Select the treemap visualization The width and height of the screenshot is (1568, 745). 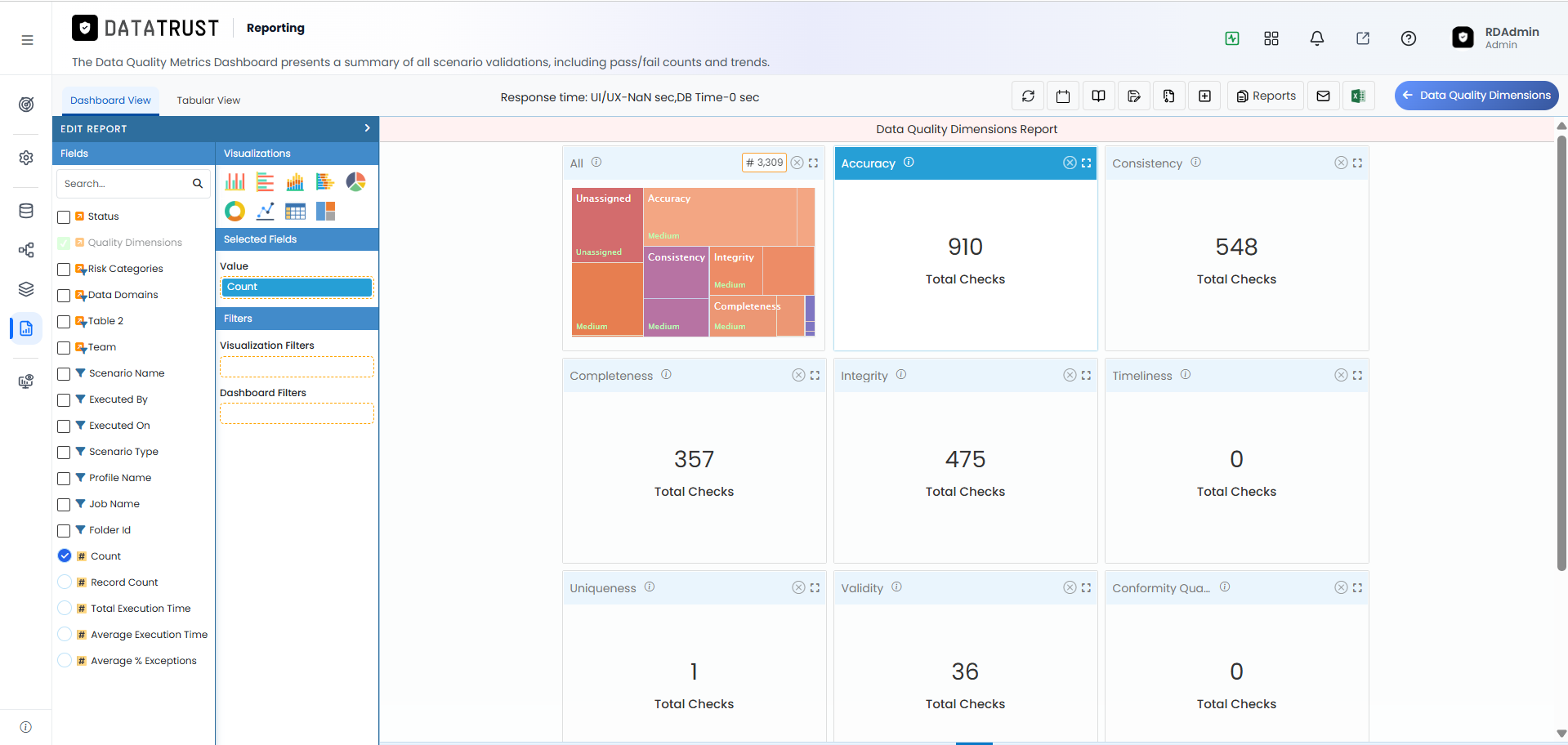[x=325, y=212]
